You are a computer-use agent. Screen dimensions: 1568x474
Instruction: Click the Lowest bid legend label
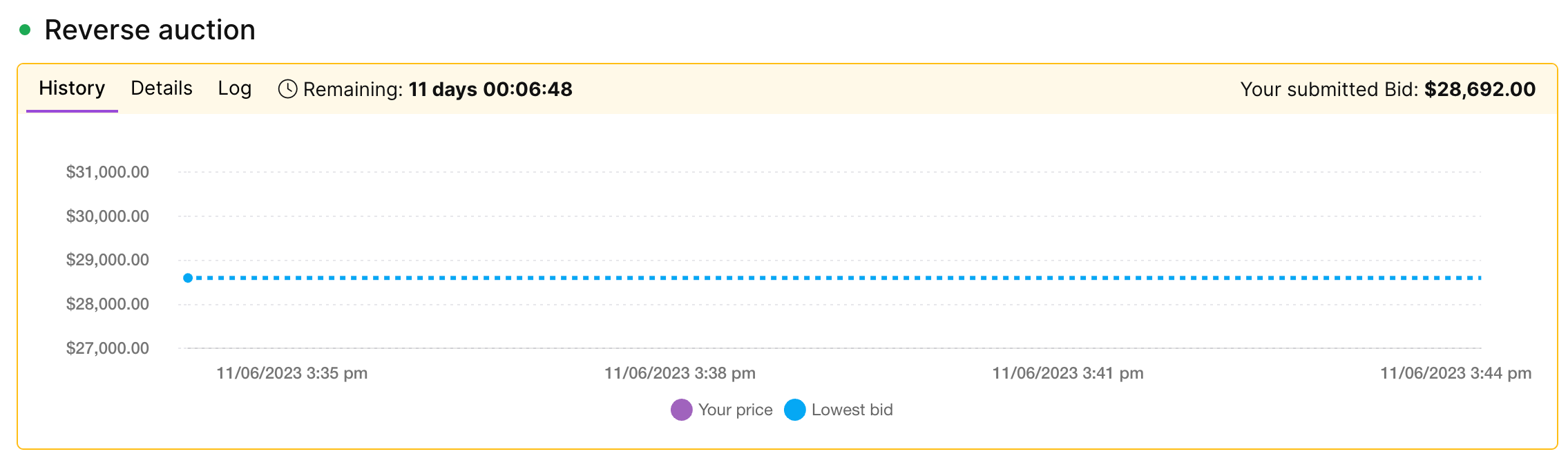tap(852, 410)
